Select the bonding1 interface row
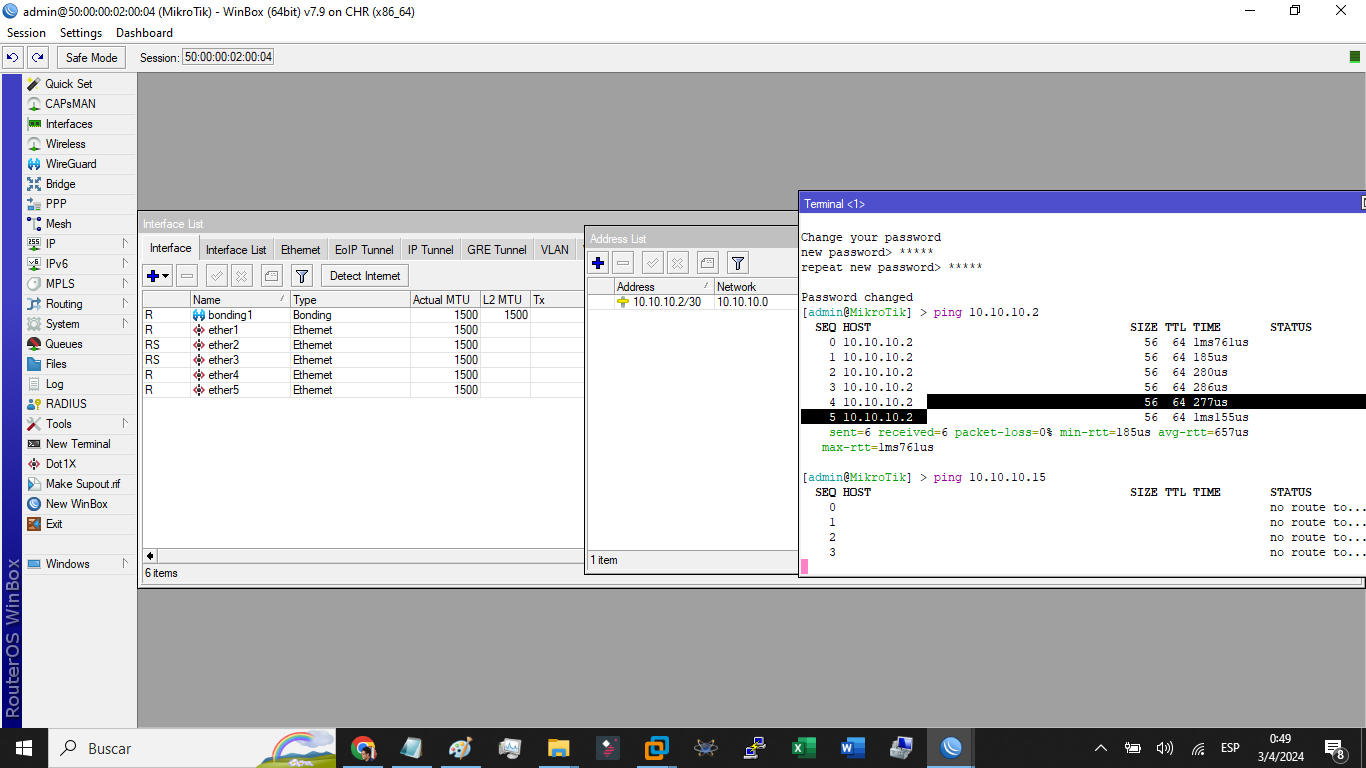The height and width of the screenshot is (768, 1366). pos(363,315)
